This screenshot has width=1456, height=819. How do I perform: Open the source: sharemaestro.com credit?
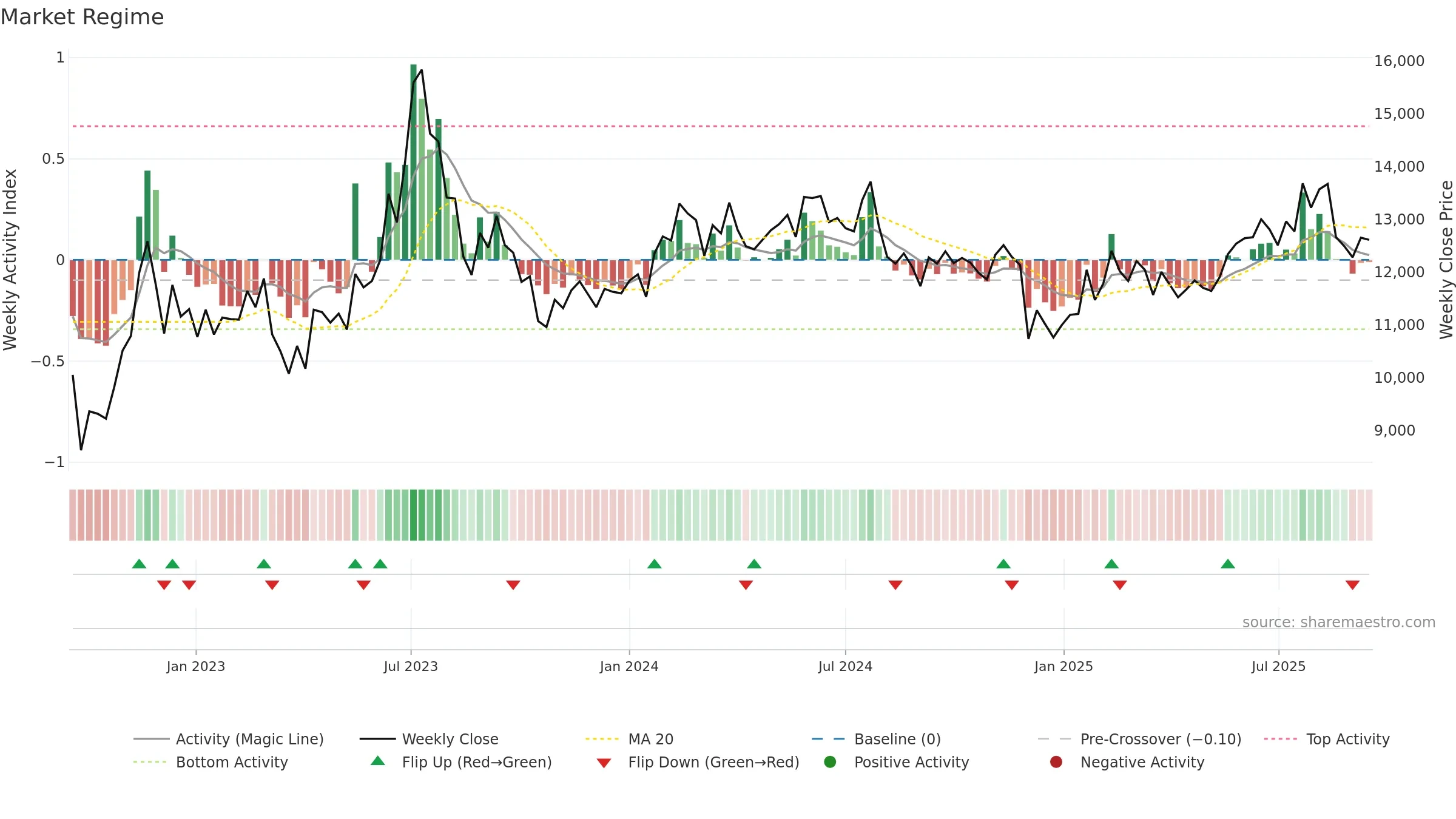pyautogui.click(x=1339, y=622)
